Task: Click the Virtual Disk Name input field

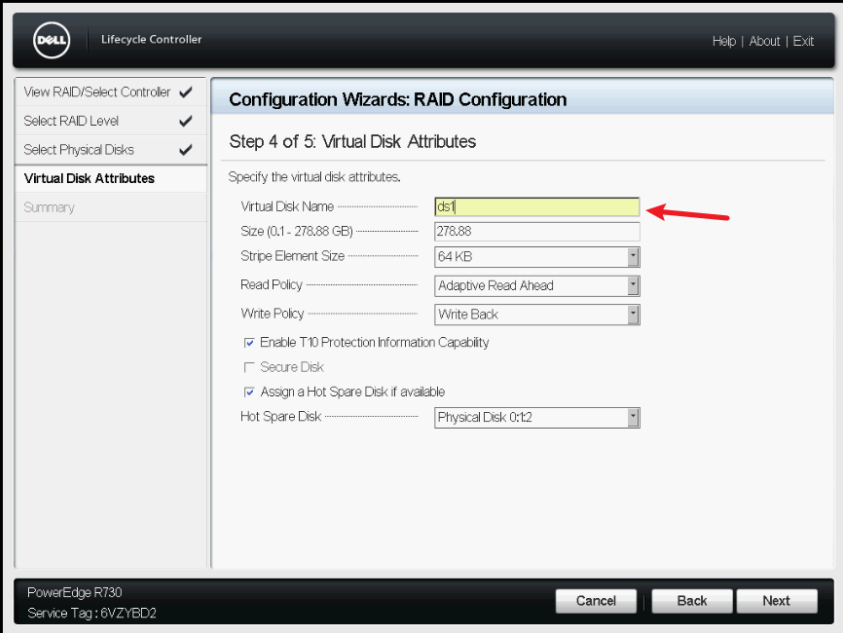Action: coord(537,206)
